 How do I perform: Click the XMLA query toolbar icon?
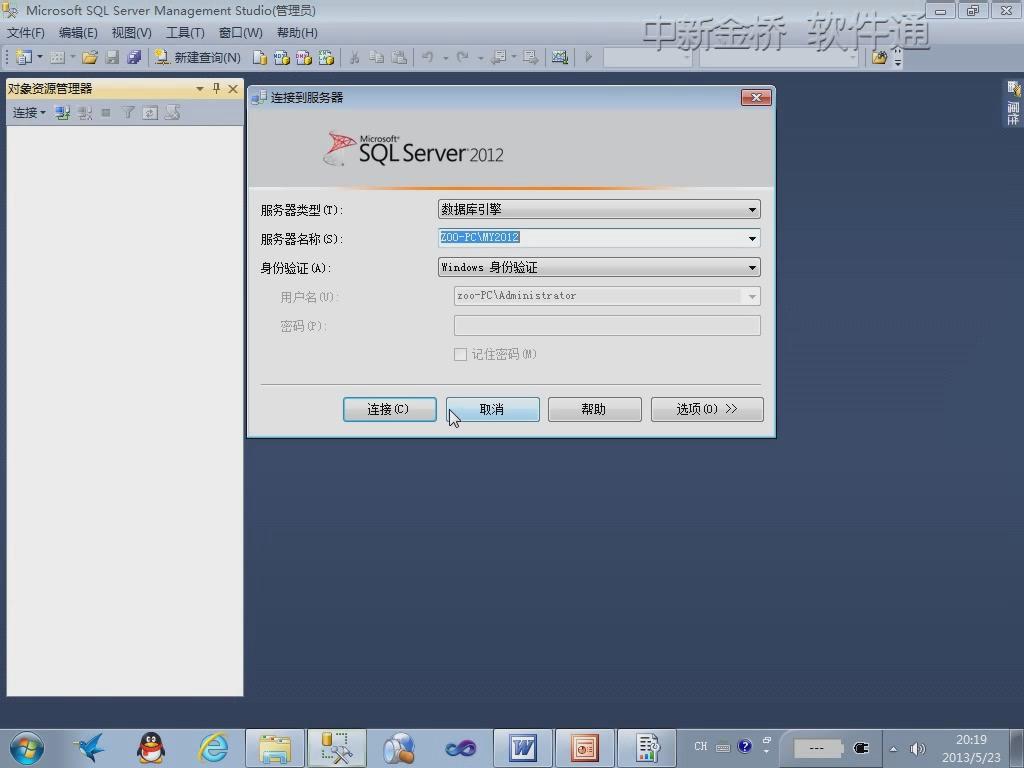click(326, 57)
